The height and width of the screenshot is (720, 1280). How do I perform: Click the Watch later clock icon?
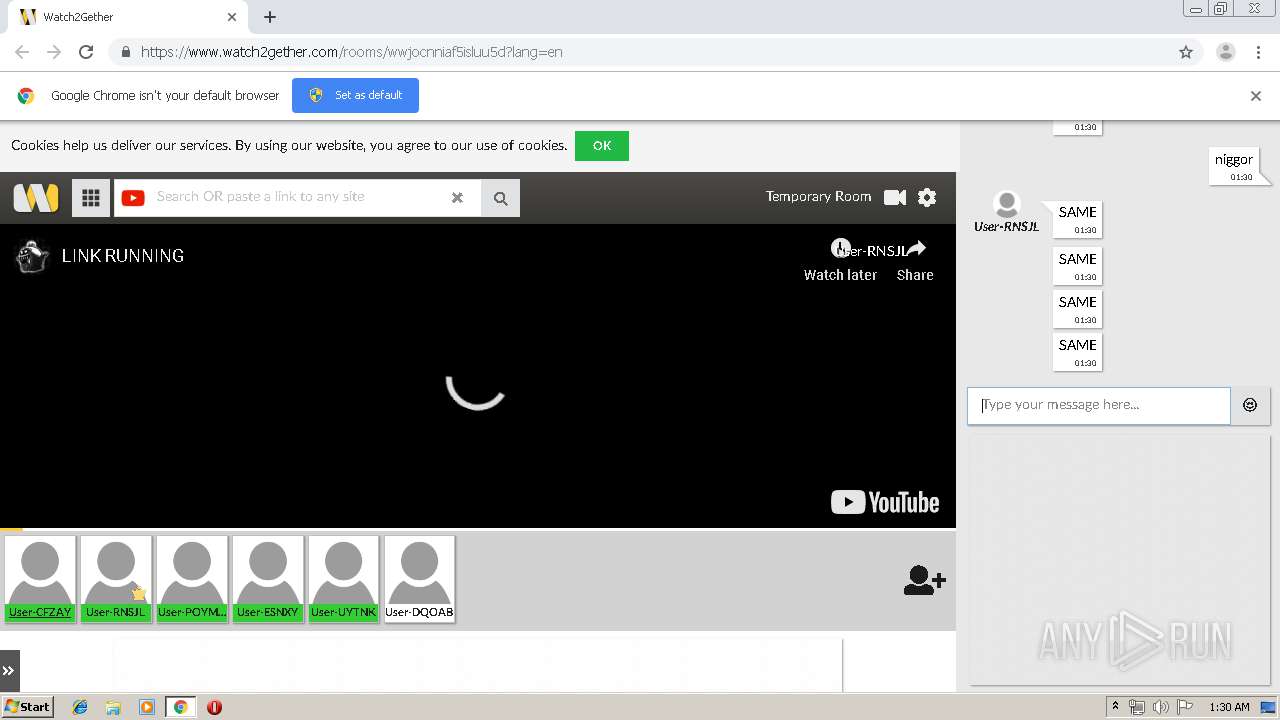click(840, 248)
